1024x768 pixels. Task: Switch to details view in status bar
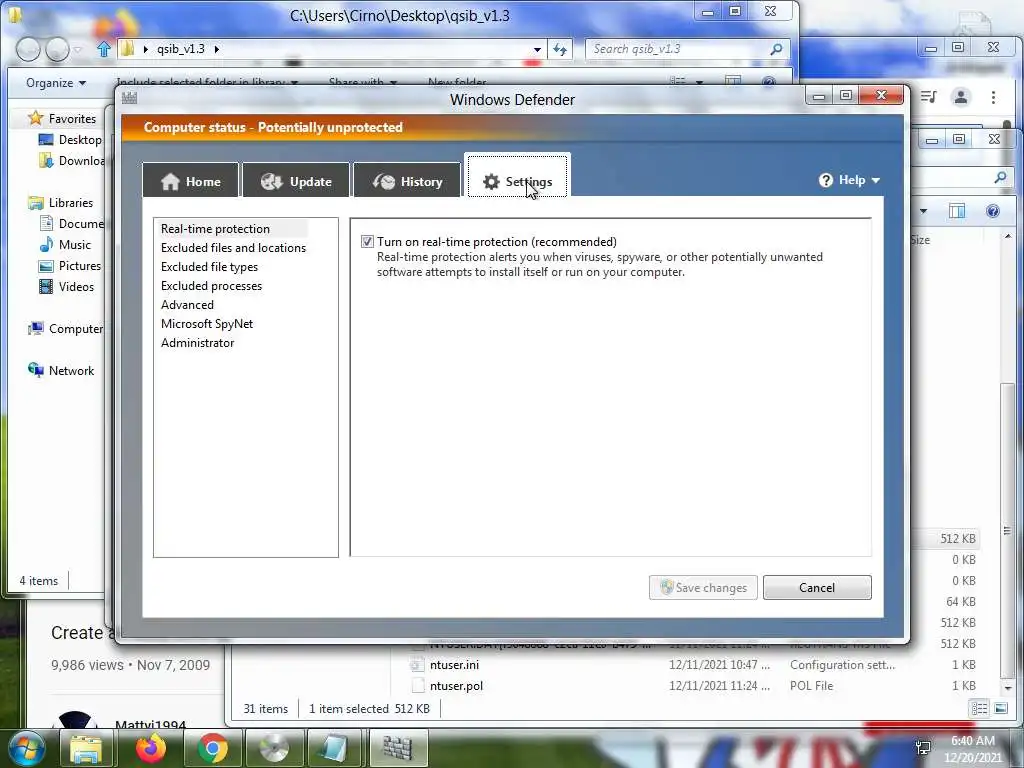[979, 708]
